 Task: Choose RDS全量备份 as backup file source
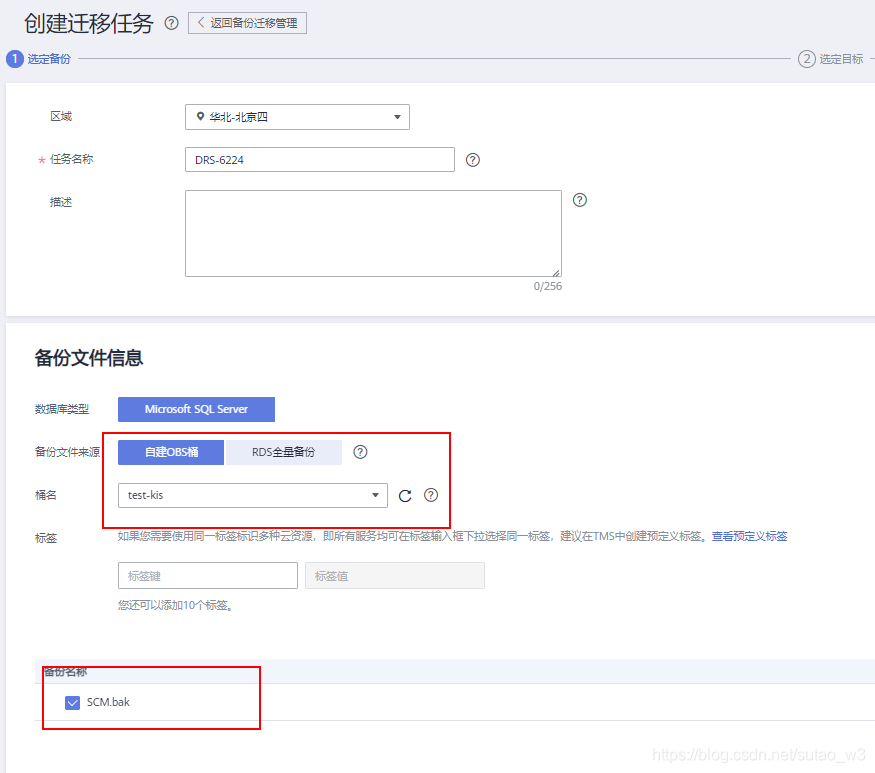click(x=283, y=452)
